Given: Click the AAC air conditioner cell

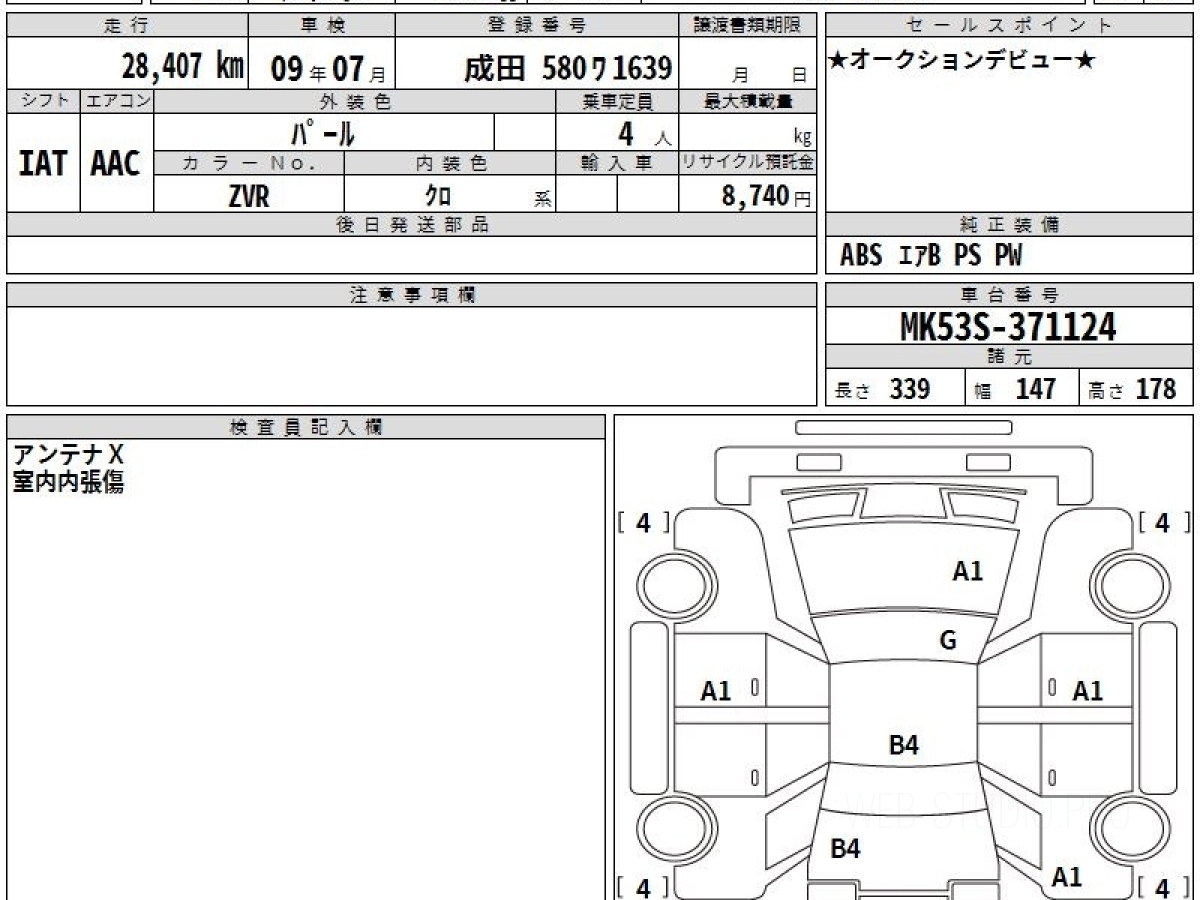Looking at the screenshot, I should click(116, 163).
